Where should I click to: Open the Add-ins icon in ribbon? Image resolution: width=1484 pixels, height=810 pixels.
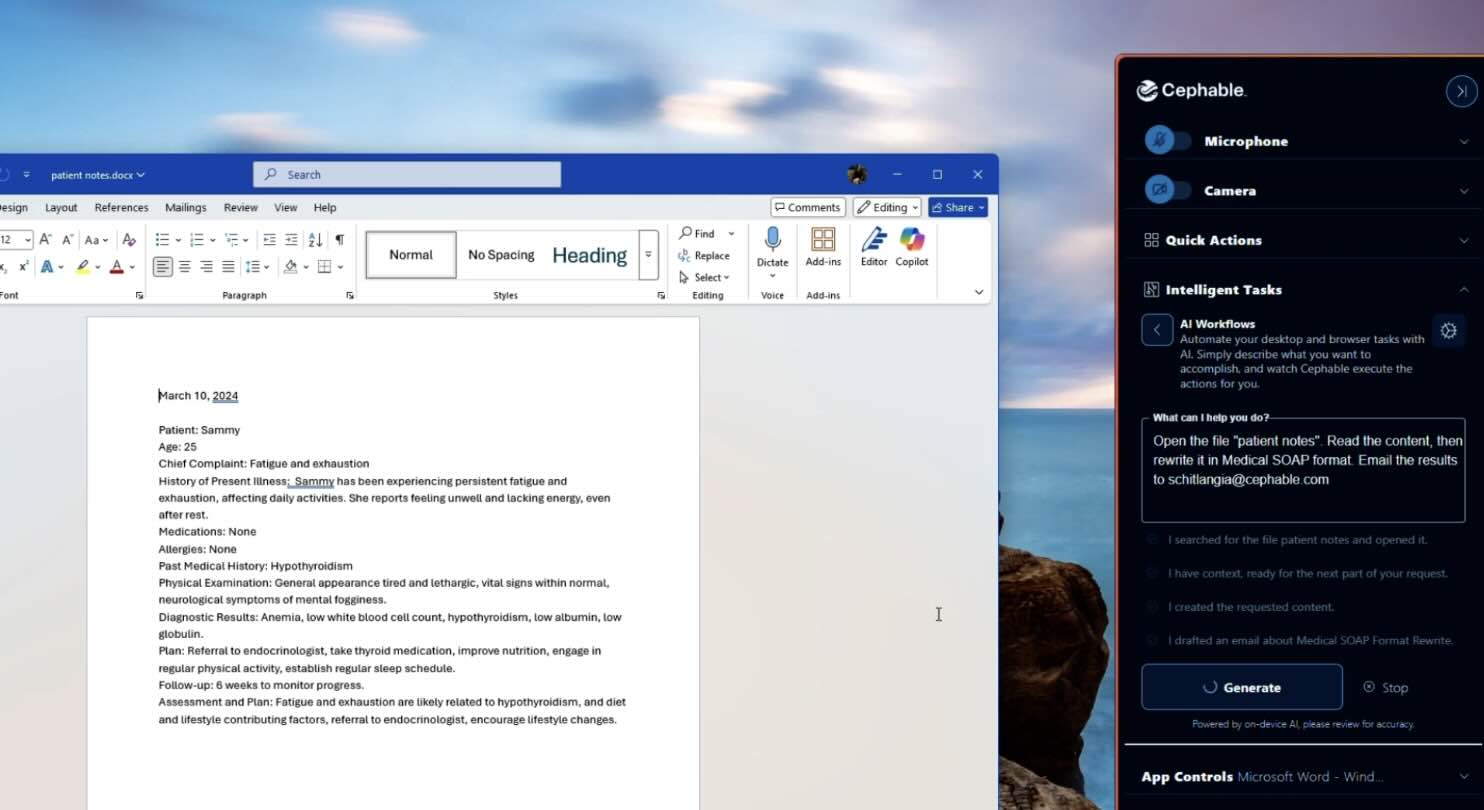pos(823,240)
